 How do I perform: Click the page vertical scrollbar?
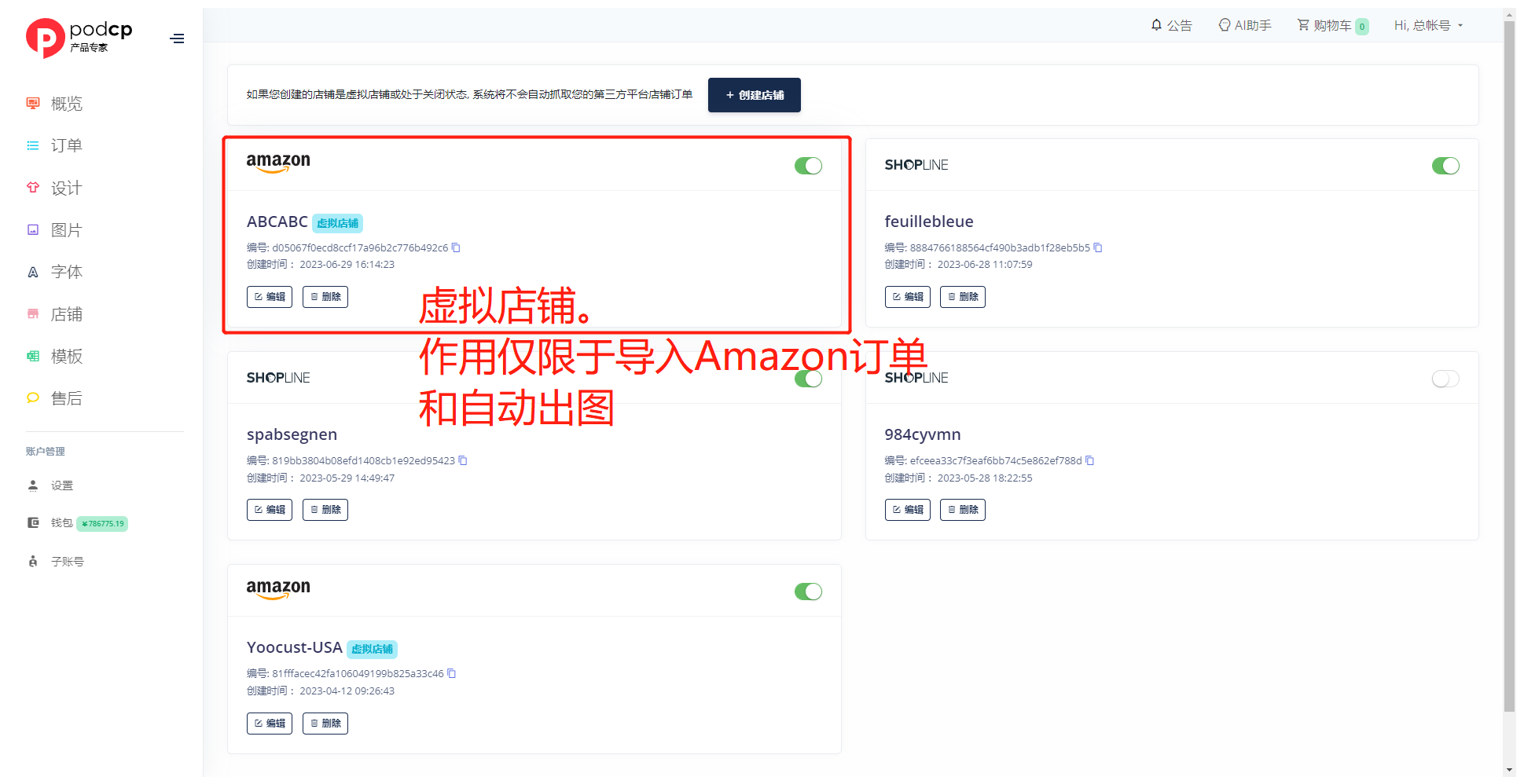point(1509,365)
